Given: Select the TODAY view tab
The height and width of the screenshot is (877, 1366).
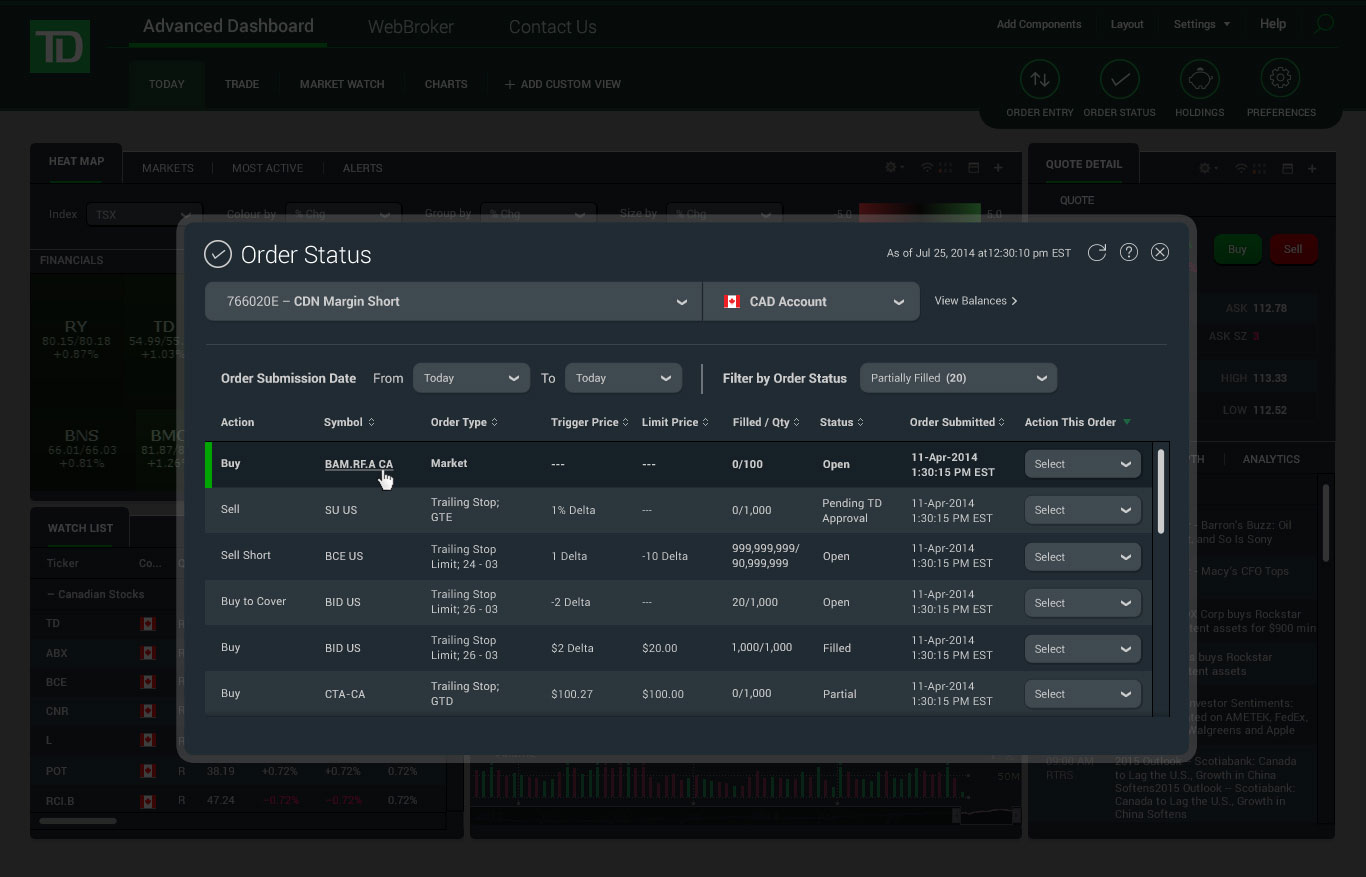Looking at the screenshot, I should pyautogui.click(x=167, y=84).
